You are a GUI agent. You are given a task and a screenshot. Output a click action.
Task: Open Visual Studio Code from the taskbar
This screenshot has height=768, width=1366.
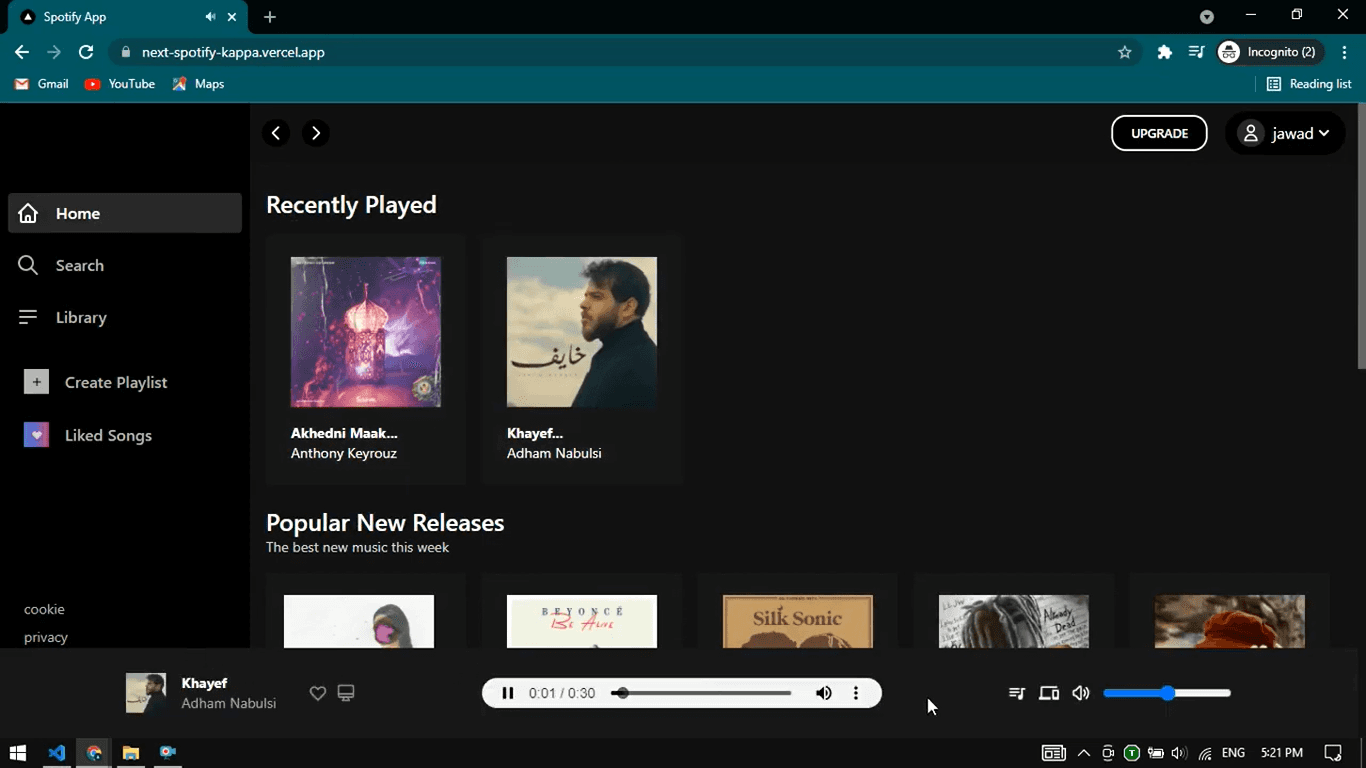click(x=57, y=753)
